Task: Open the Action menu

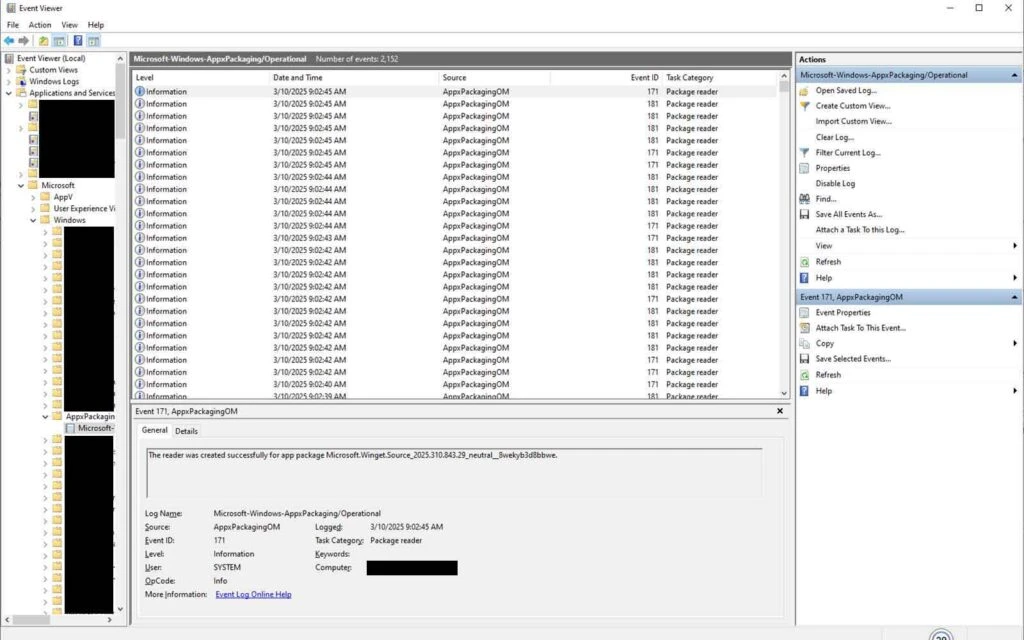Action: 40,24
